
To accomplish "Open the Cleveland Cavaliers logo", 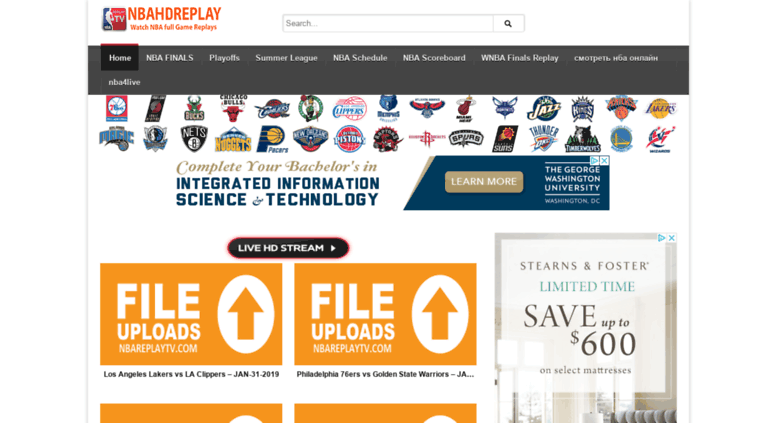I will coord(272,109).
